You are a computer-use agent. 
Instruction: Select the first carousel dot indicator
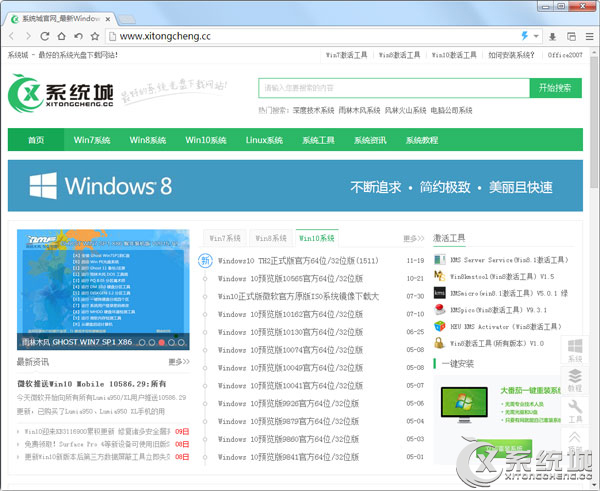tap(142, 343)
